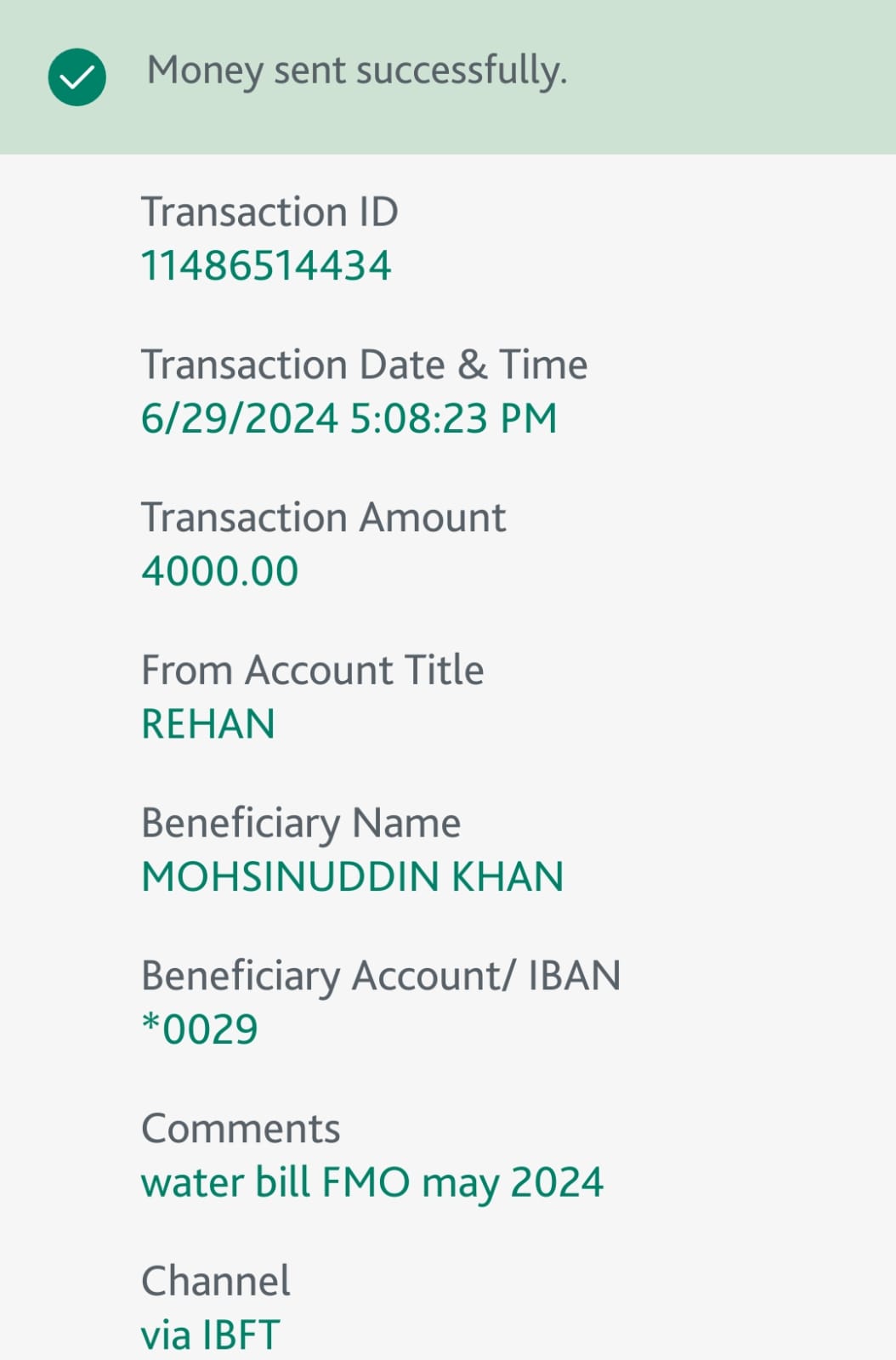Click the Channel label
This screenshot has width=896, height=1360.
[x=216, y=1281]
